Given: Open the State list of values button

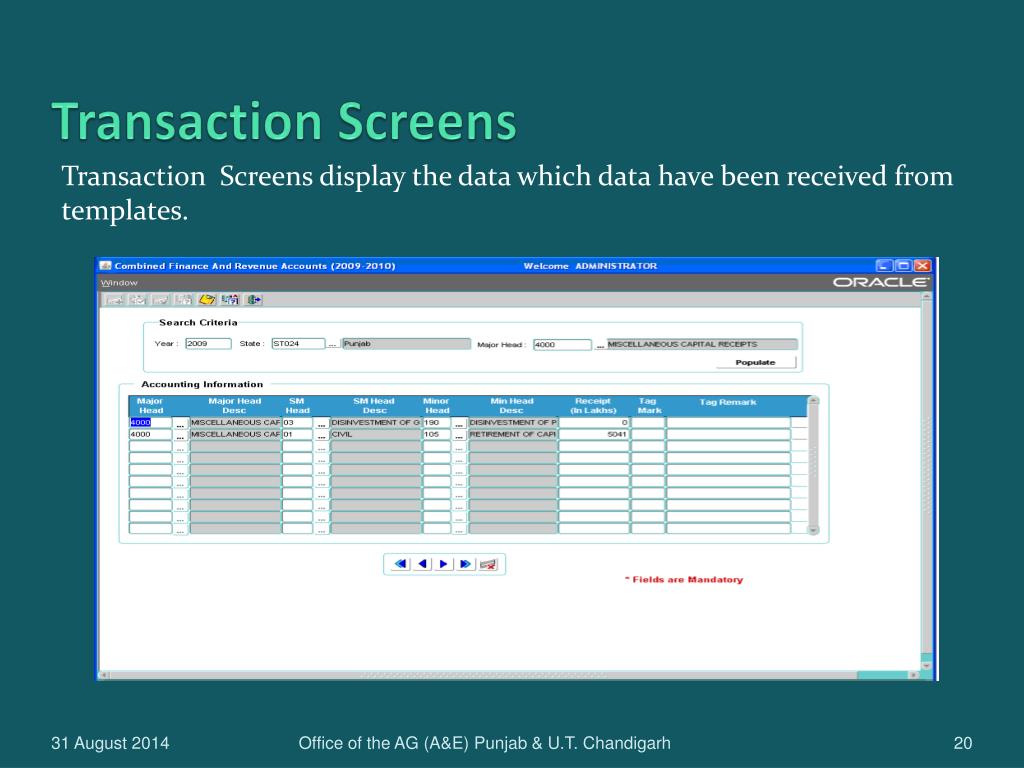Looking at the screenshot, I should 332,344.
